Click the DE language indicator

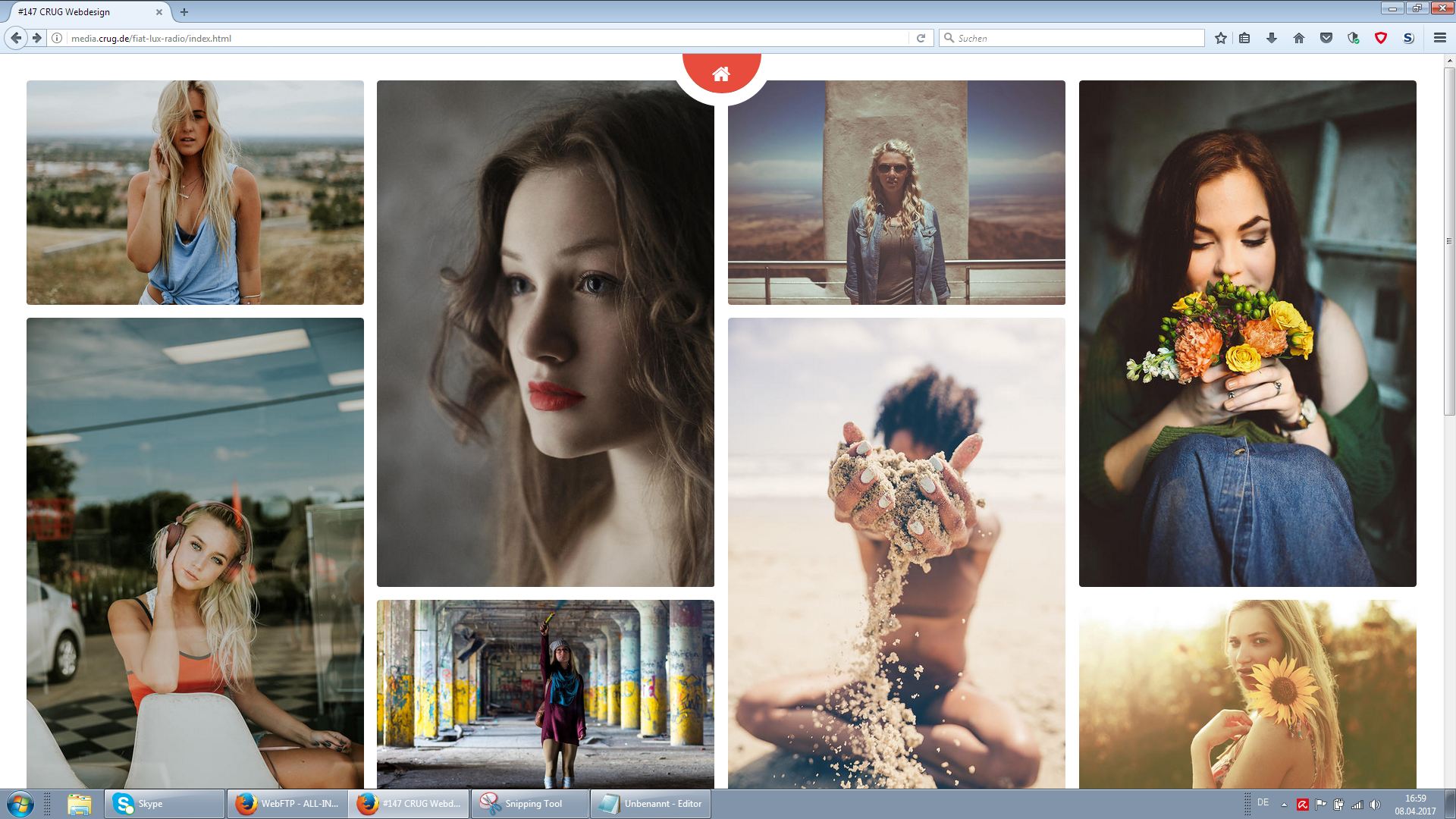[x=1263, y=802]
